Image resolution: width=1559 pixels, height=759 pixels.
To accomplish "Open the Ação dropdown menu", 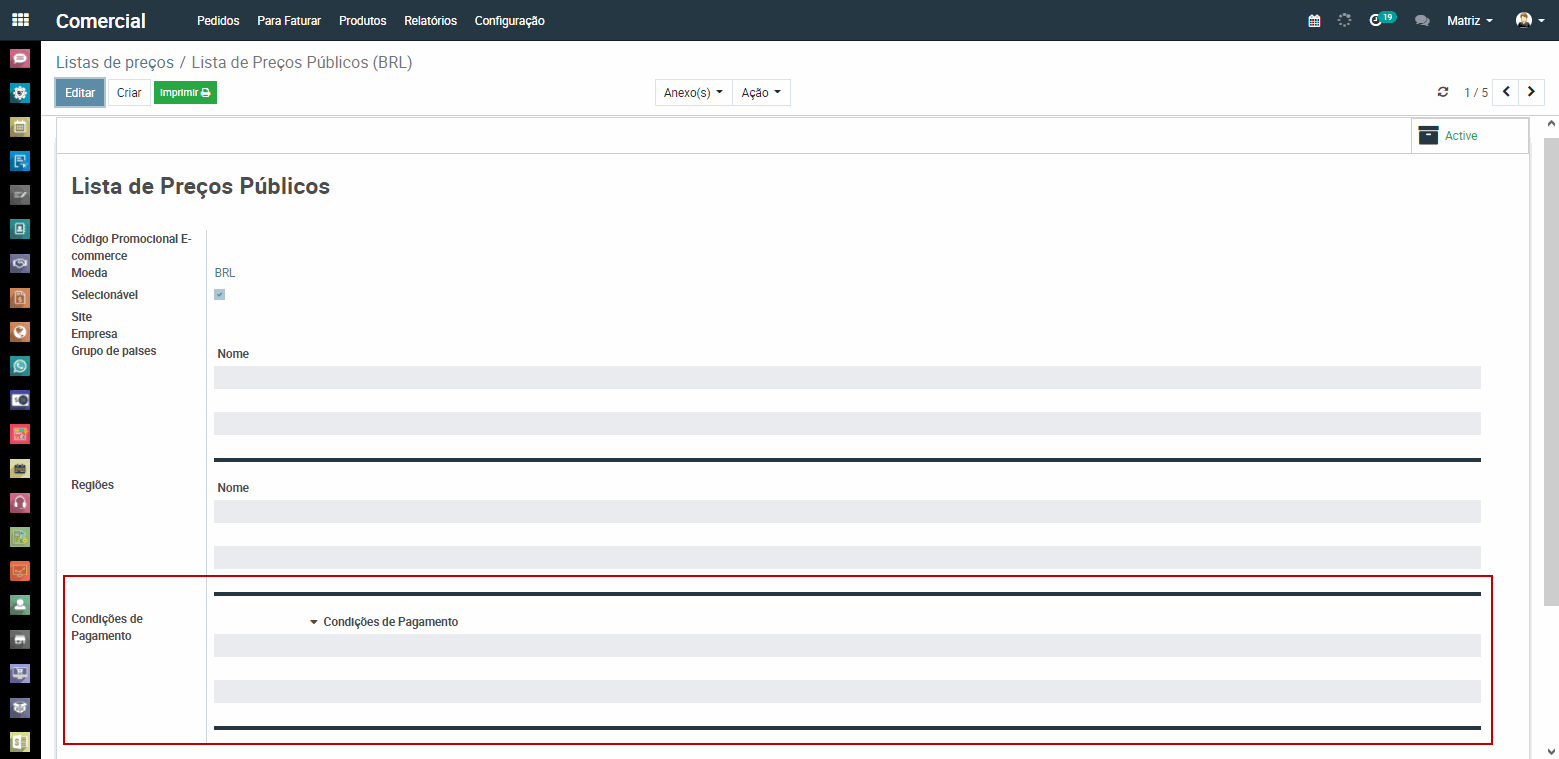I will point(761,93).
